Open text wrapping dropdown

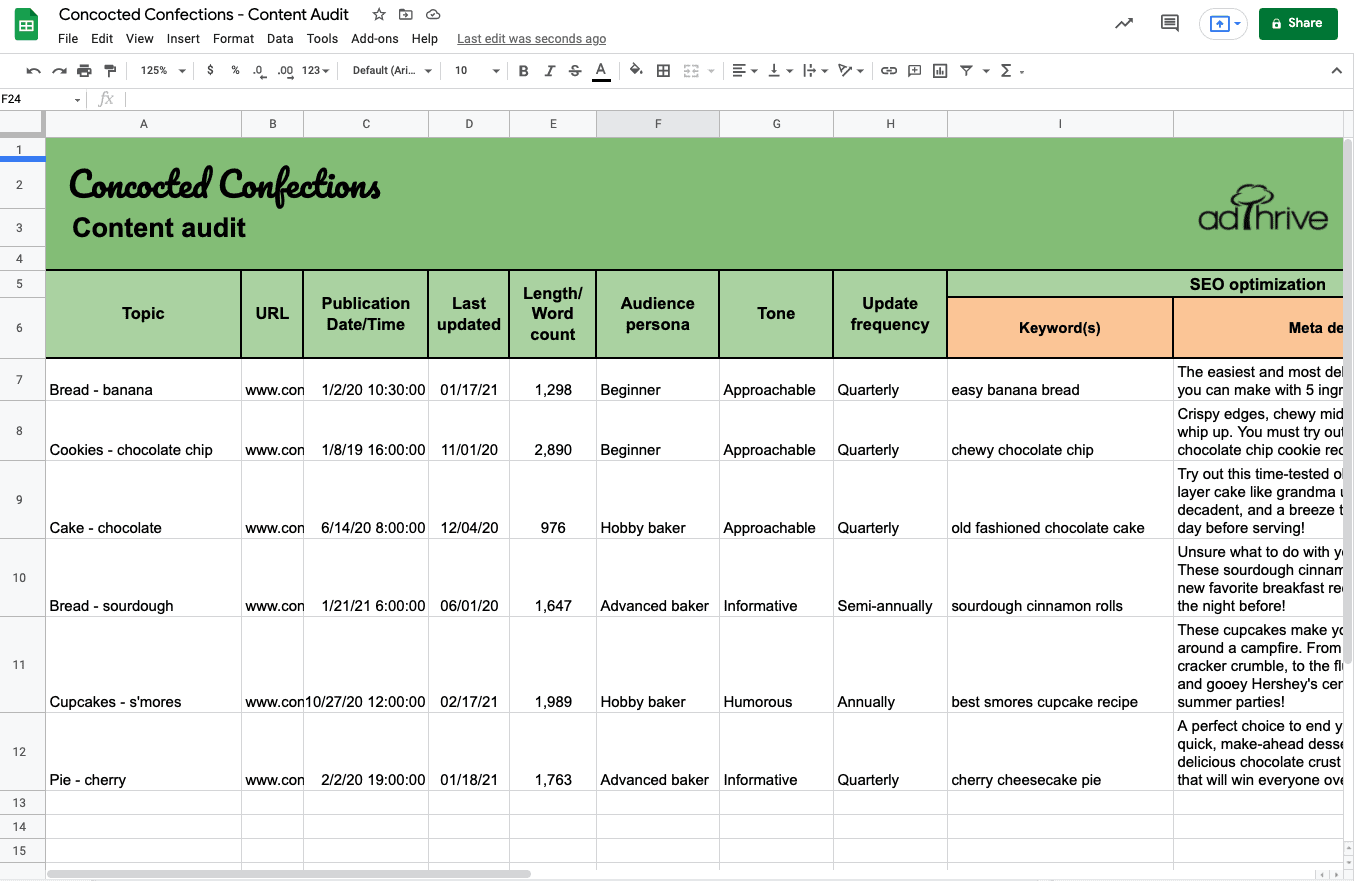[816, 71]
